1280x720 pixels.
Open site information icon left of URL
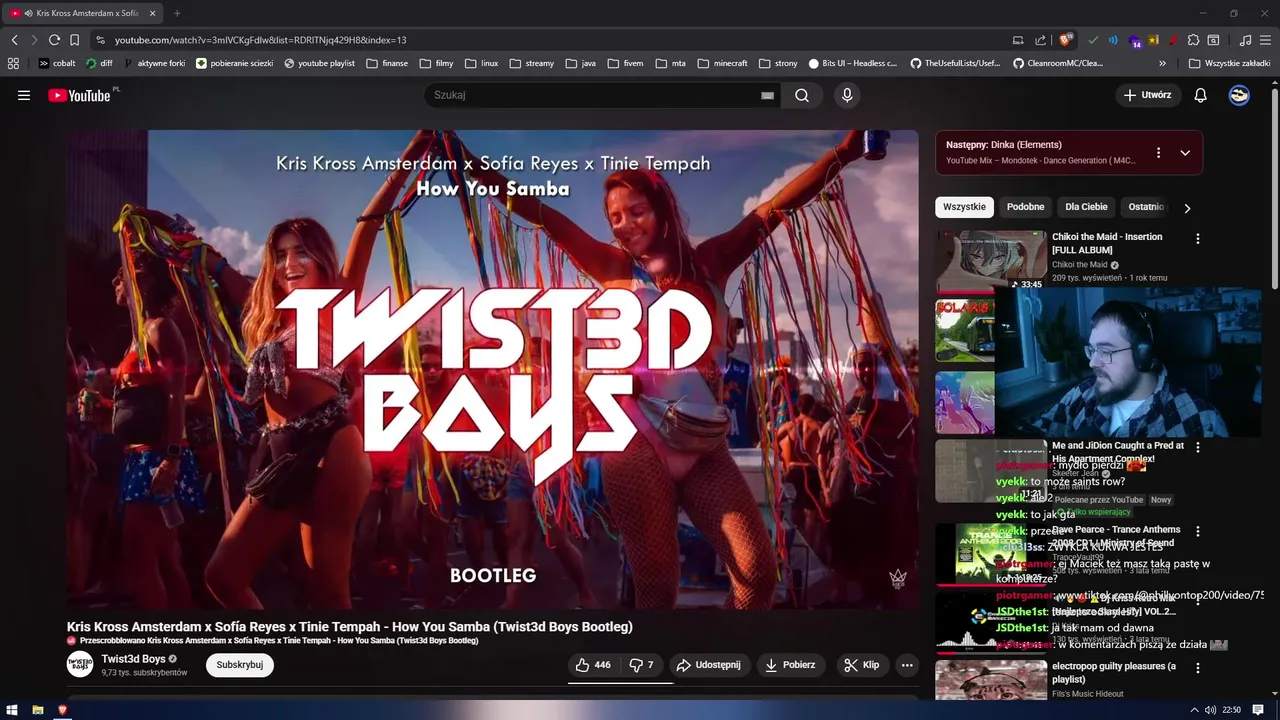[100, 40]
